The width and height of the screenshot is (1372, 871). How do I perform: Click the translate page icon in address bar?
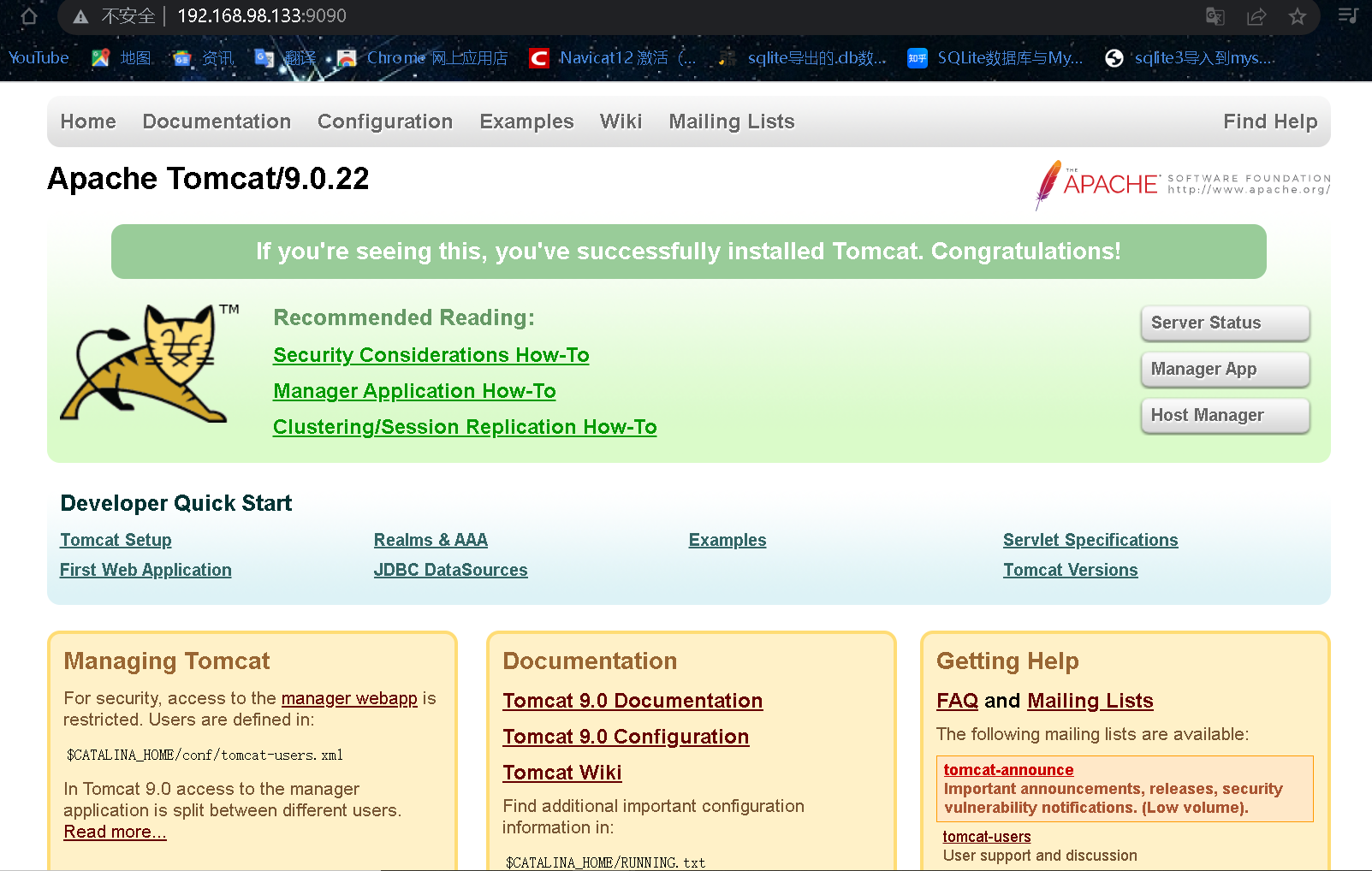(x=1215, y=16)
